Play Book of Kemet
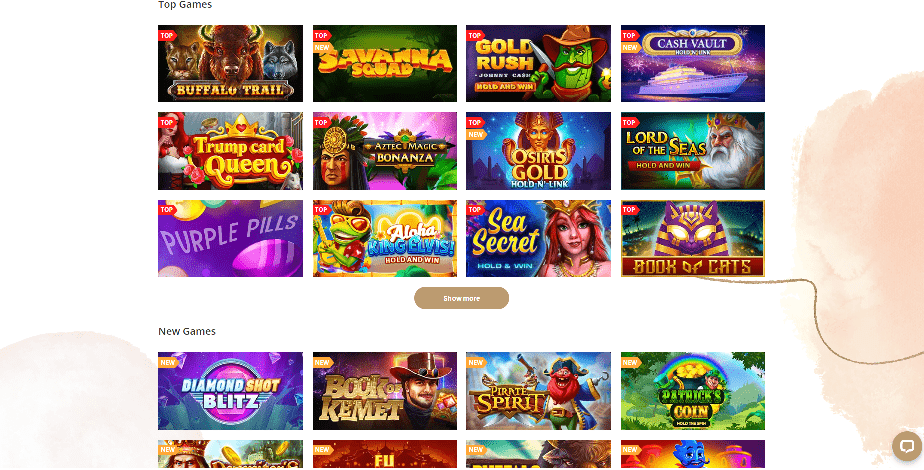Screen dimensions: 924x470 point(385,391)
